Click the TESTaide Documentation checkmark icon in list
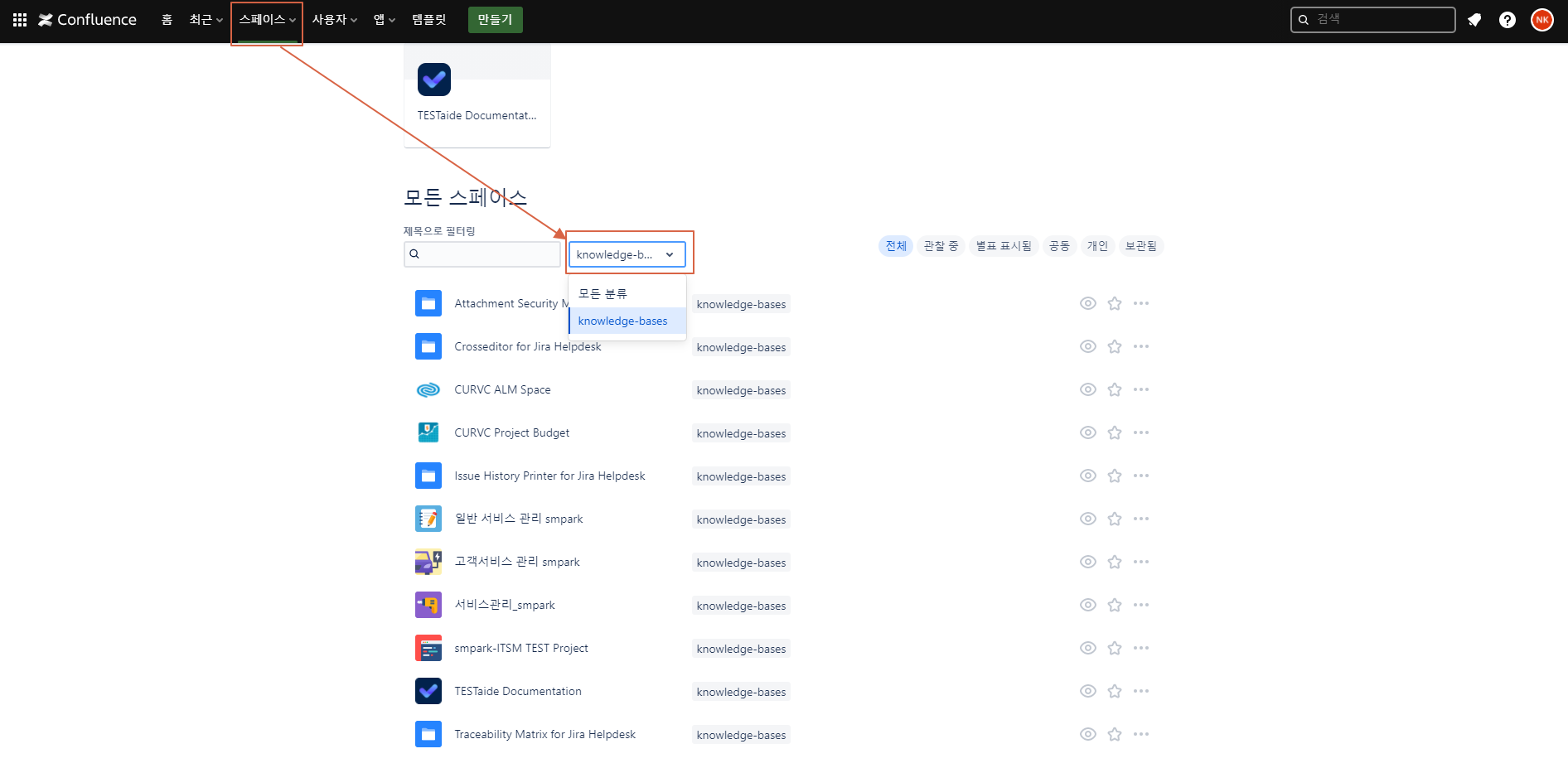1568x768 pixels. click(x=428, y=691)
